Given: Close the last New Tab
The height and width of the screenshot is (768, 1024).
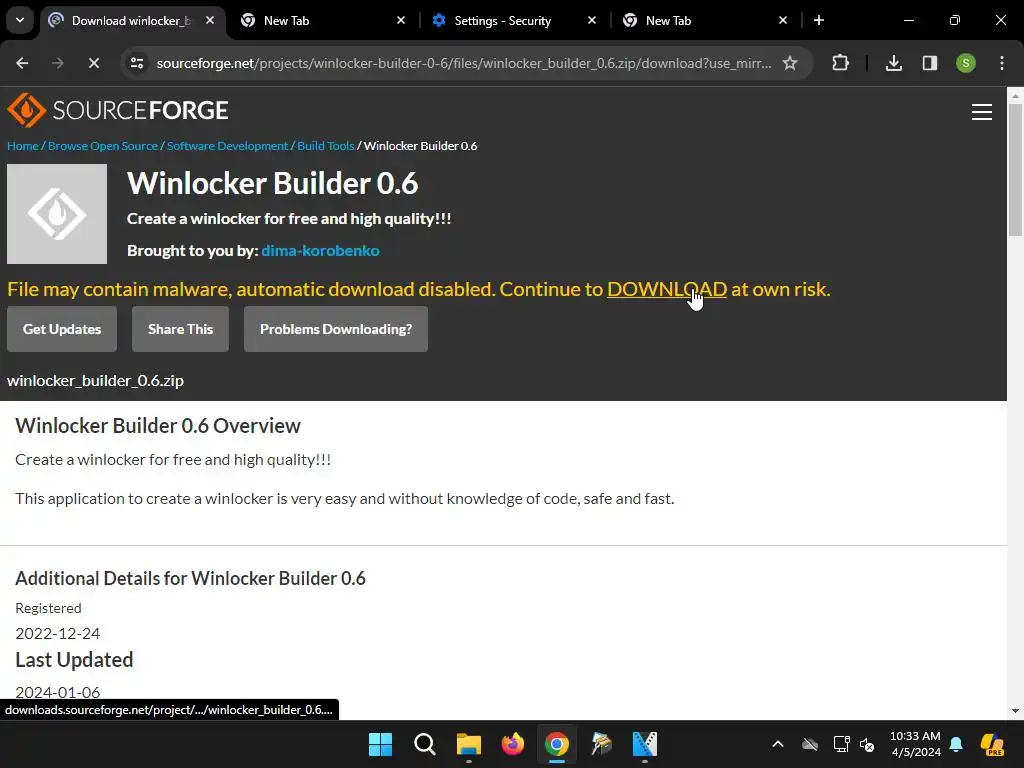Looking at the screenshot, I should pos(783,20).
